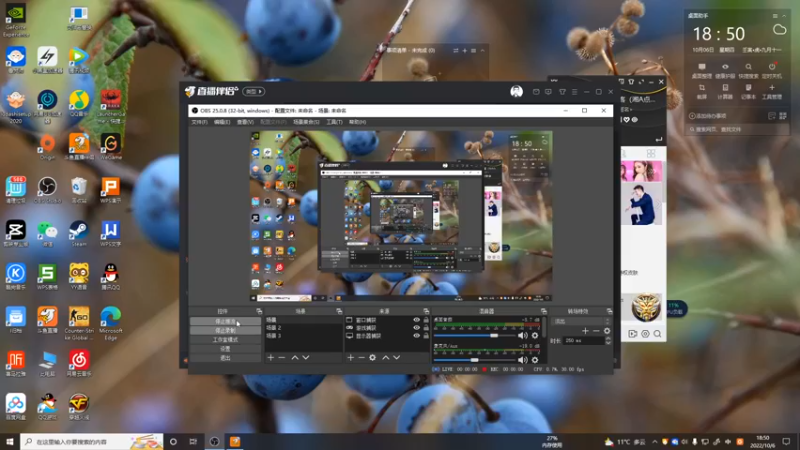The width and height of the screenshot is (800, 450).
Task: Open OBS Tools (T) menu
Action: click(335, 122)
